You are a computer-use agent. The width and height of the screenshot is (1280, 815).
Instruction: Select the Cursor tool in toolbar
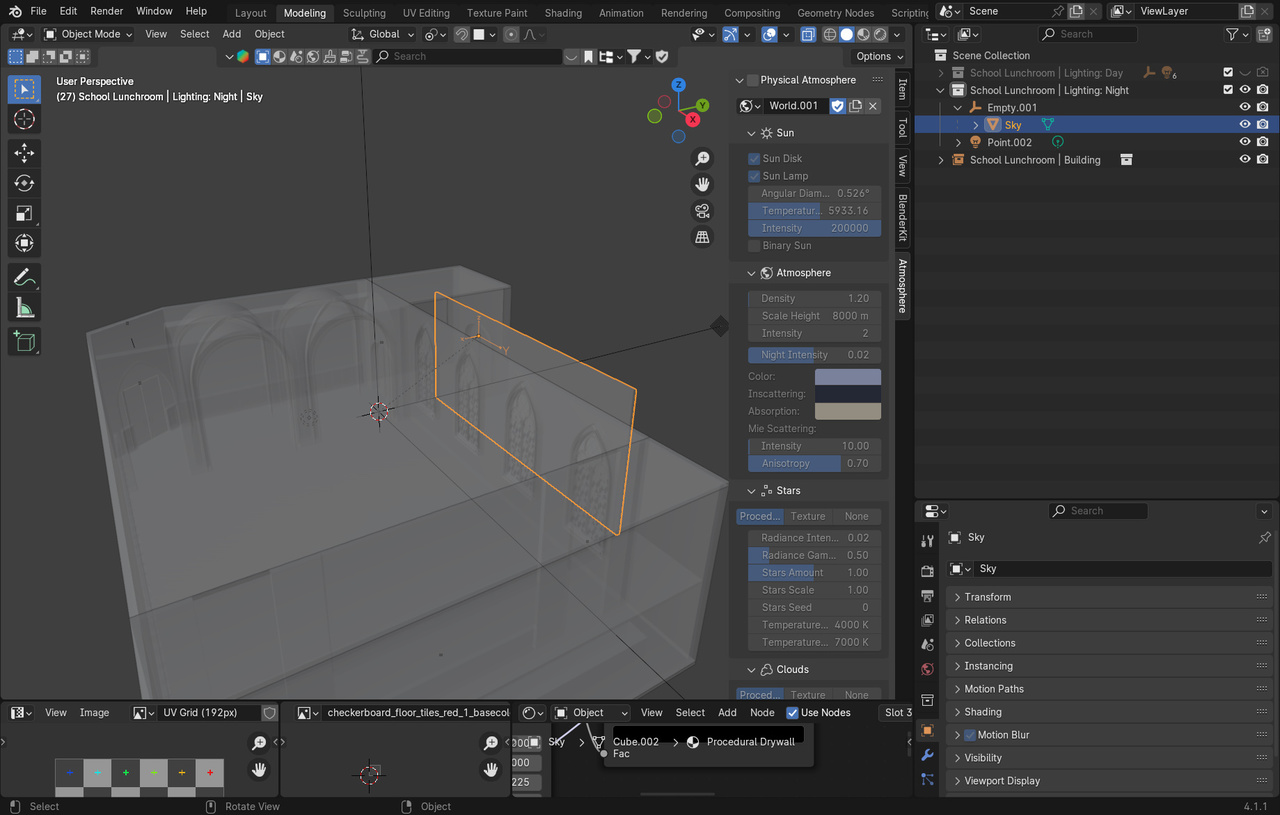25,120
